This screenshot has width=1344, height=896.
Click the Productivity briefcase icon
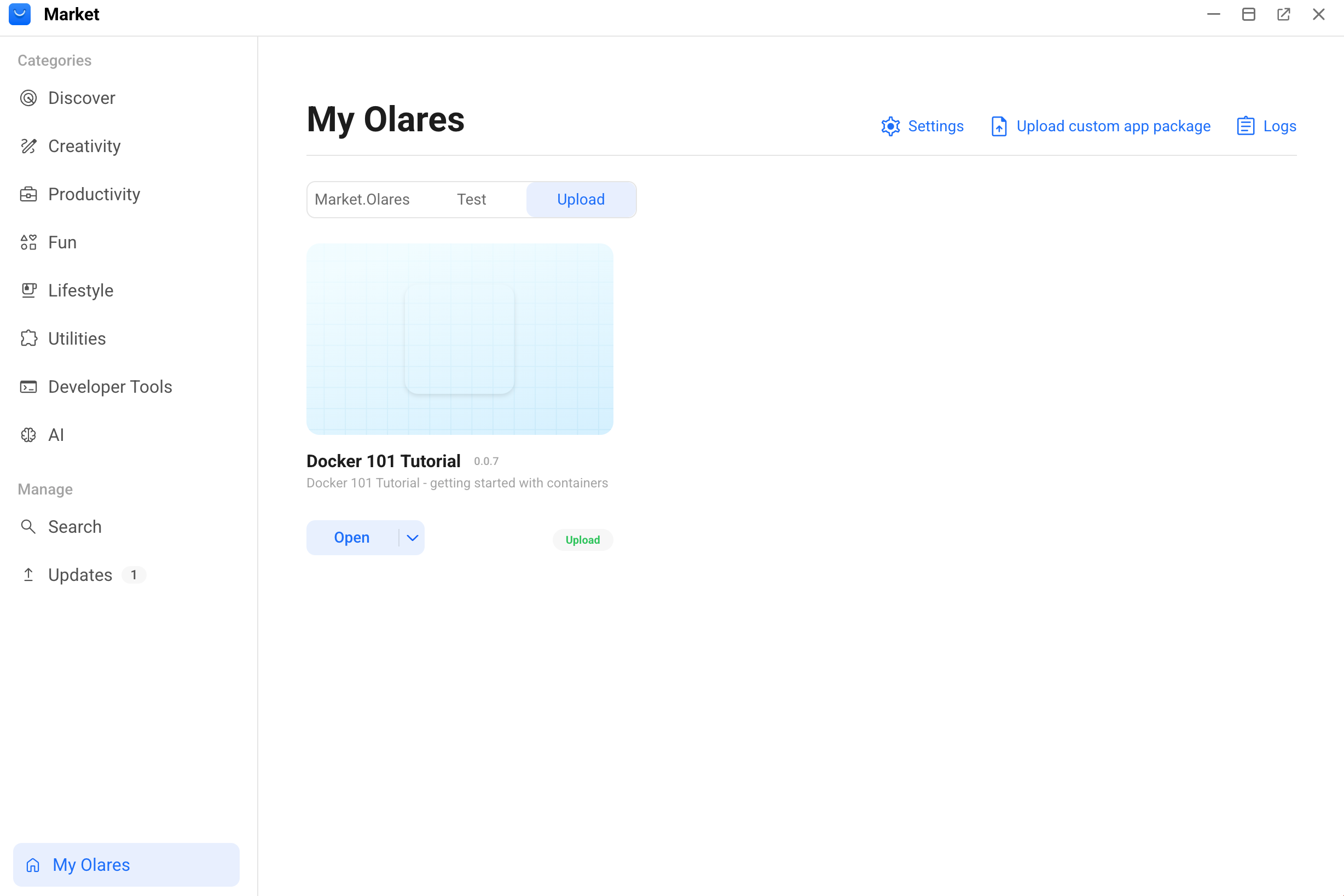(x=28, y=194)
